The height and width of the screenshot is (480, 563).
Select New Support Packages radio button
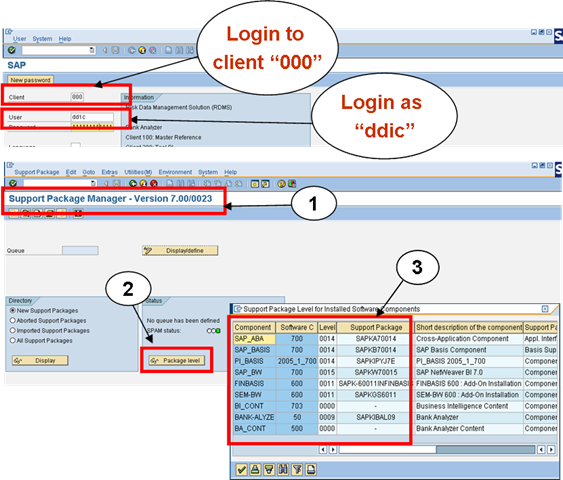coord(13,310)
